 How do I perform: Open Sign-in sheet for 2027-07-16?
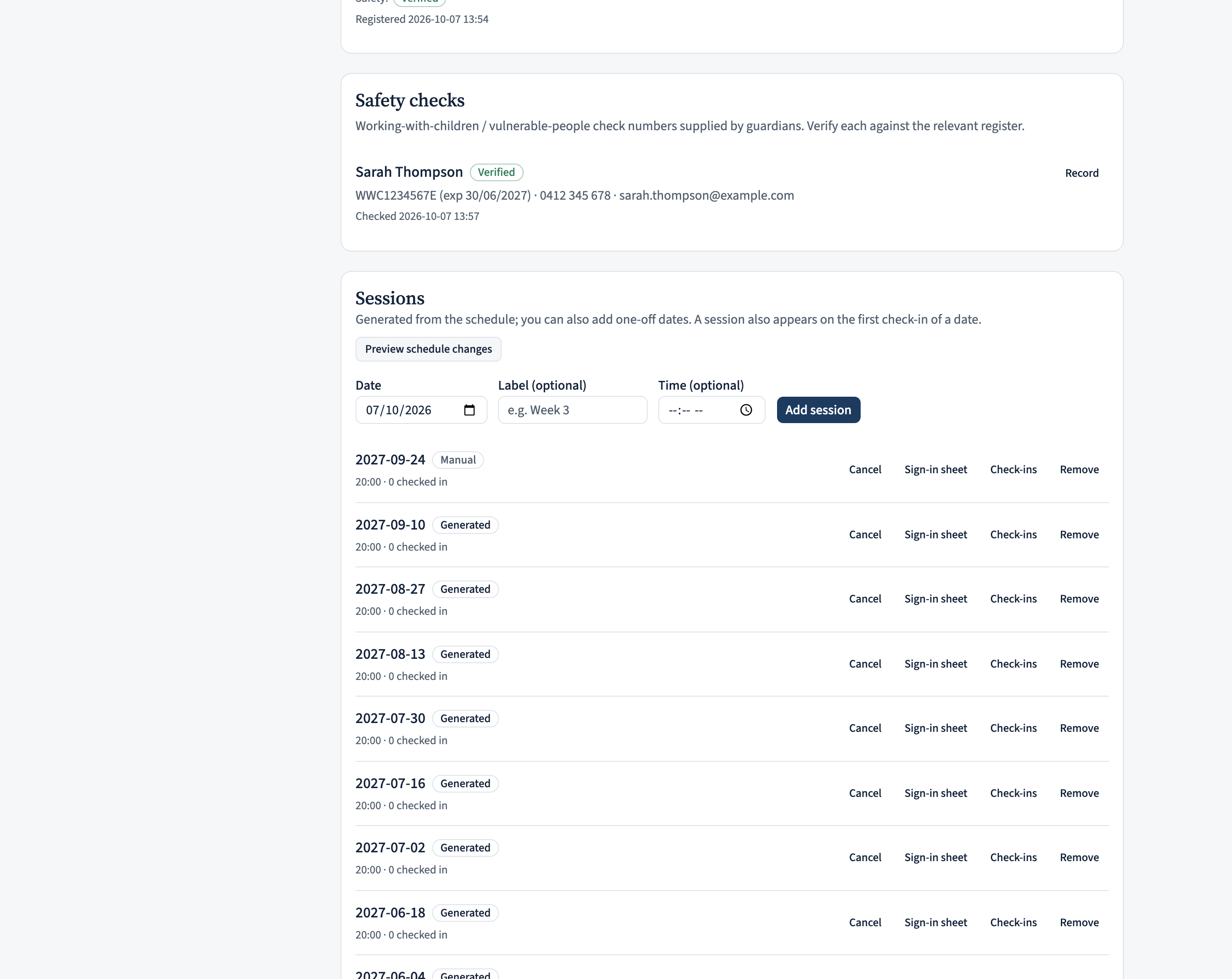tap(935, 793)
